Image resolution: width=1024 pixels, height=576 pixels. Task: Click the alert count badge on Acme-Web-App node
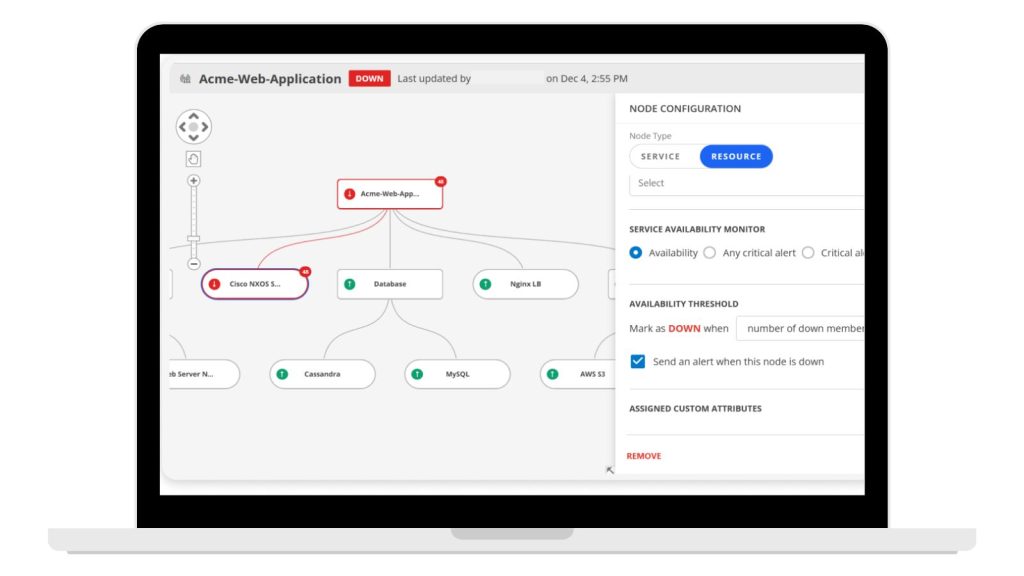click(x=441, y=182)
